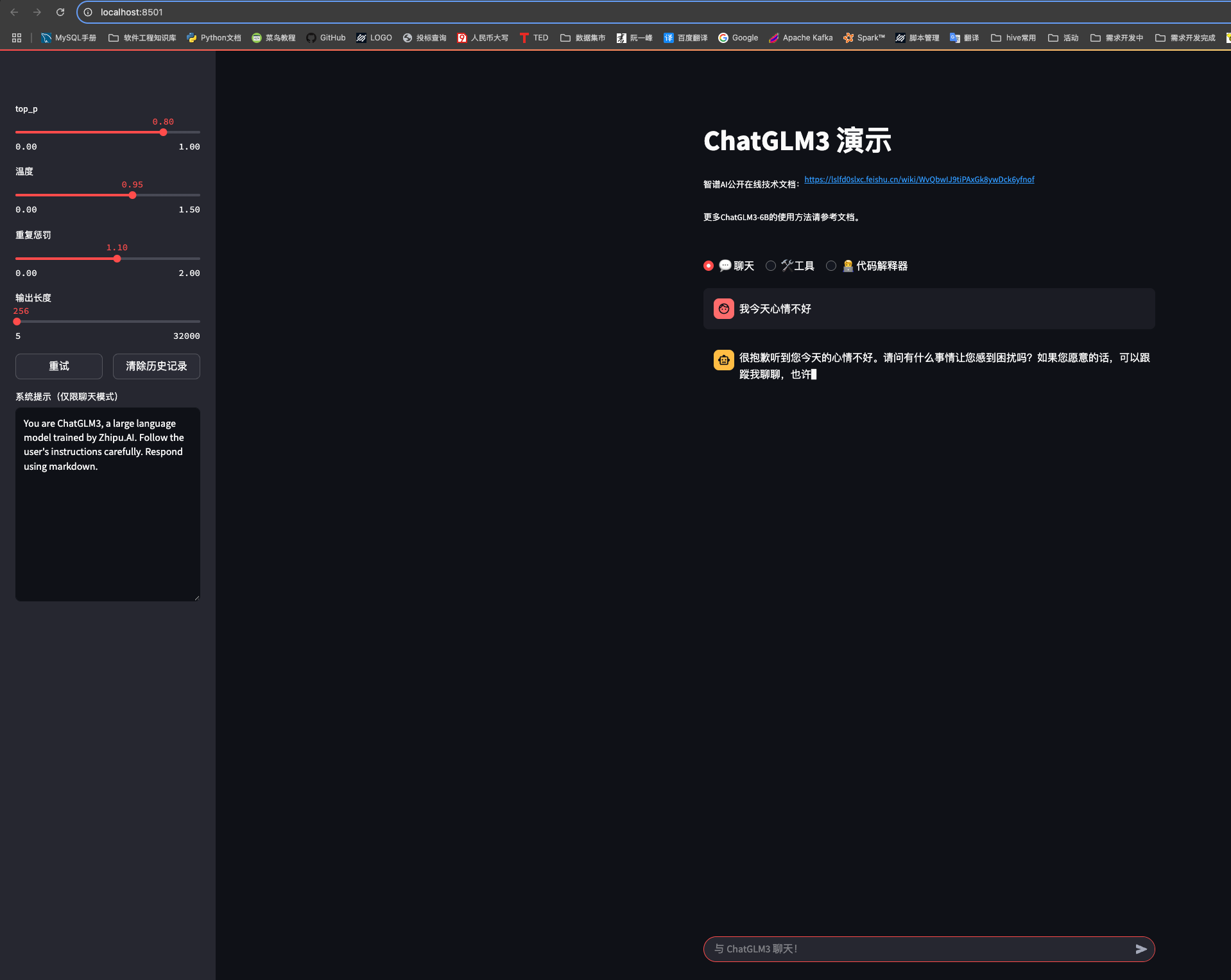Viewport: 1231px width, 980px height.
Task: Adjust the 温度 temperature slider handle
Action: coord(132,195)
